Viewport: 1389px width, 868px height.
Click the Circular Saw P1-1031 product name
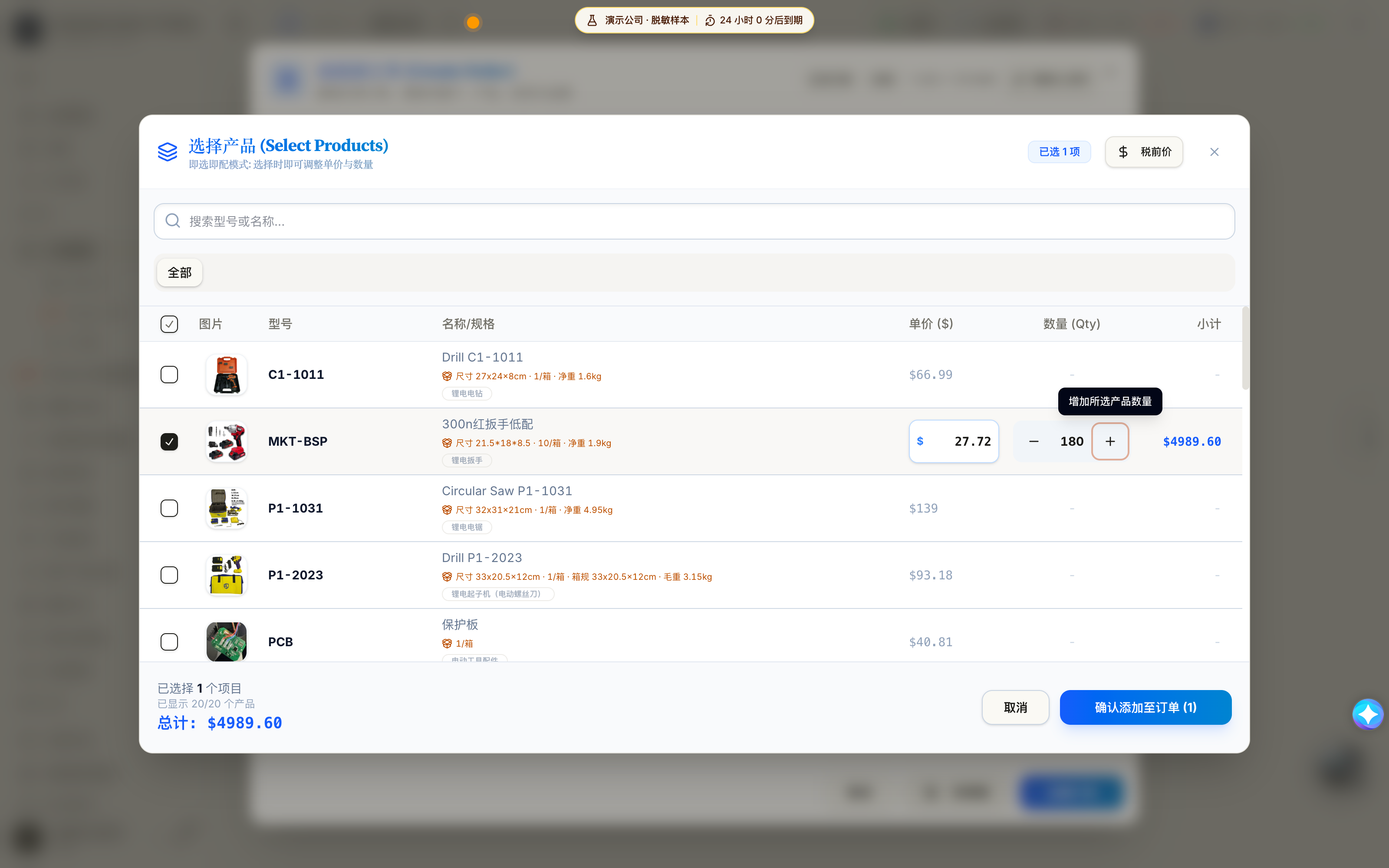pos(507,491)
